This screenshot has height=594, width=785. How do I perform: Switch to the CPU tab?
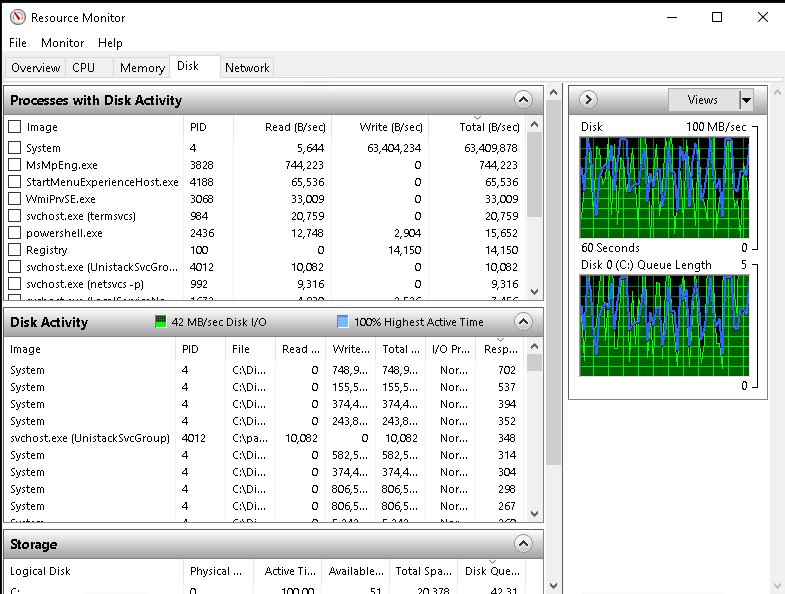83,68
